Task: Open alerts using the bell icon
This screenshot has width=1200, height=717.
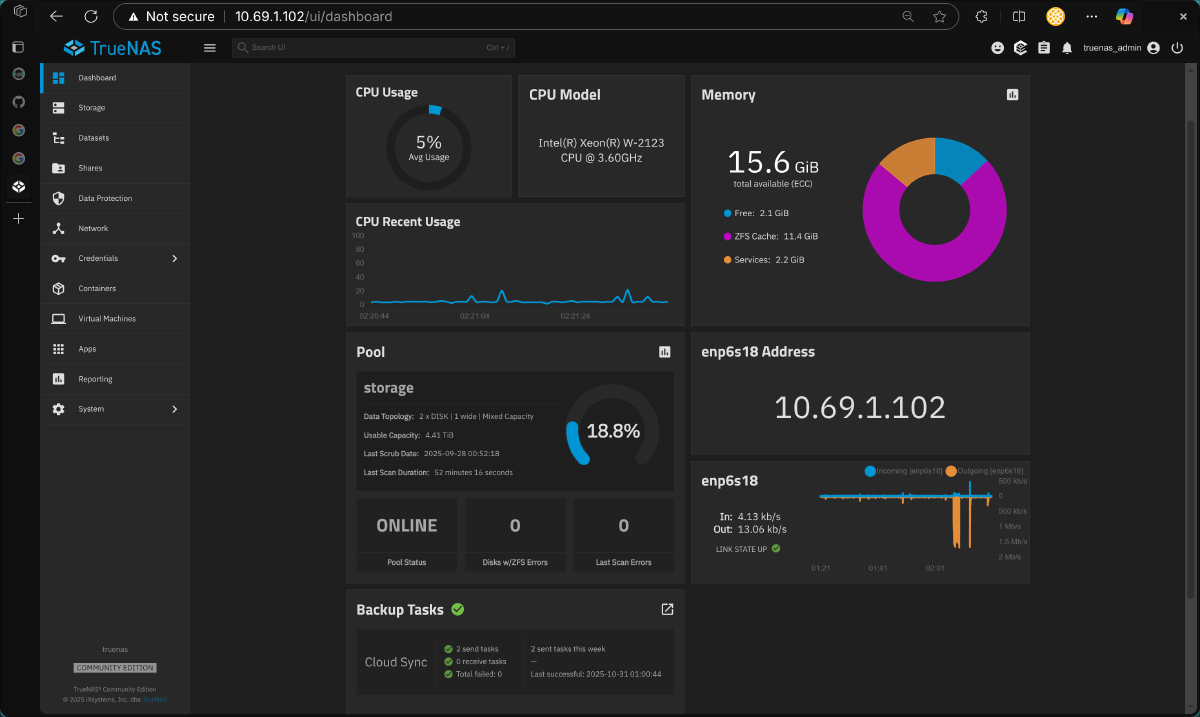Action: coord(1067,47)
